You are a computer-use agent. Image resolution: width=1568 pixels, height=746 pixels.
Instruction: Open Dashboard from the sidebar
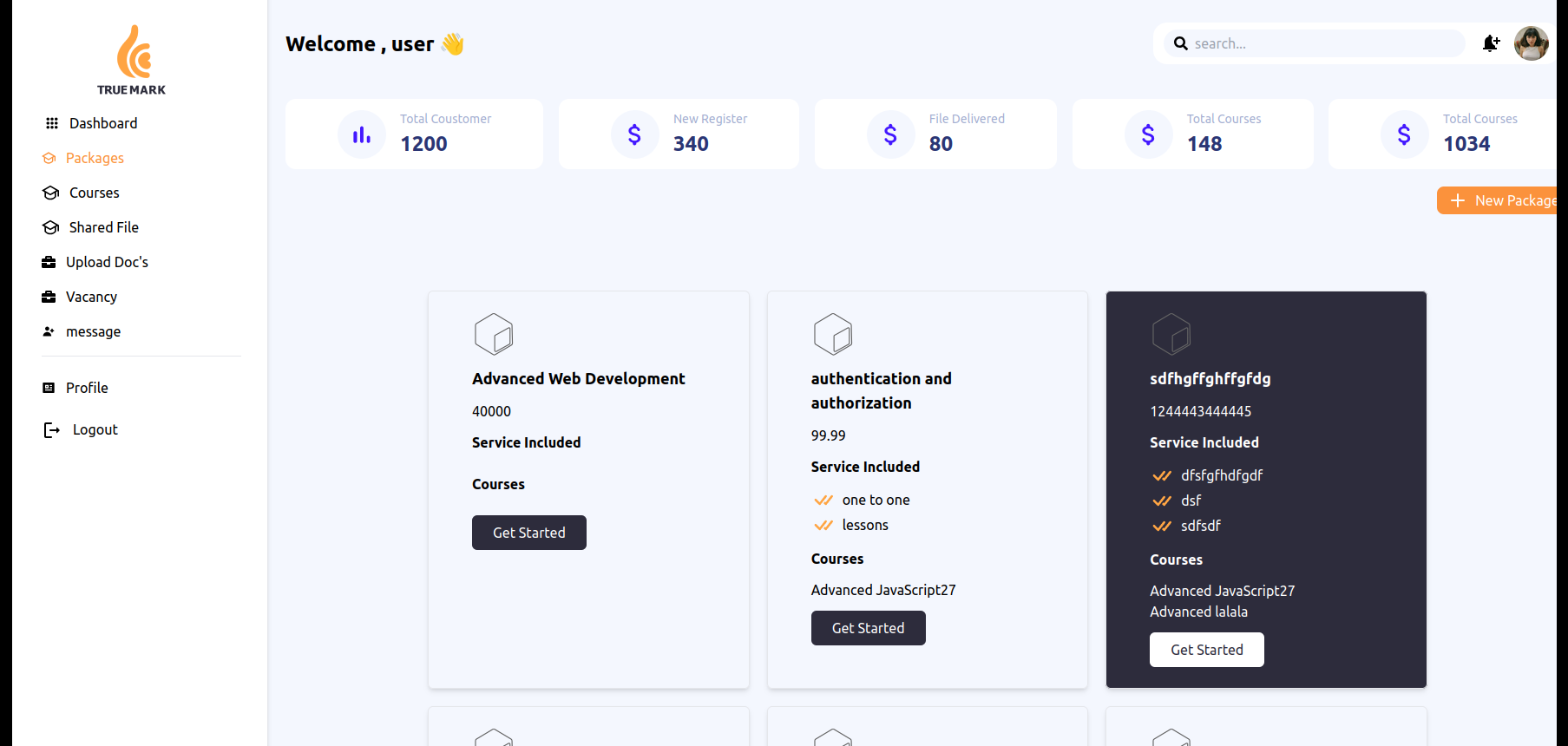(x=102, y=123)
